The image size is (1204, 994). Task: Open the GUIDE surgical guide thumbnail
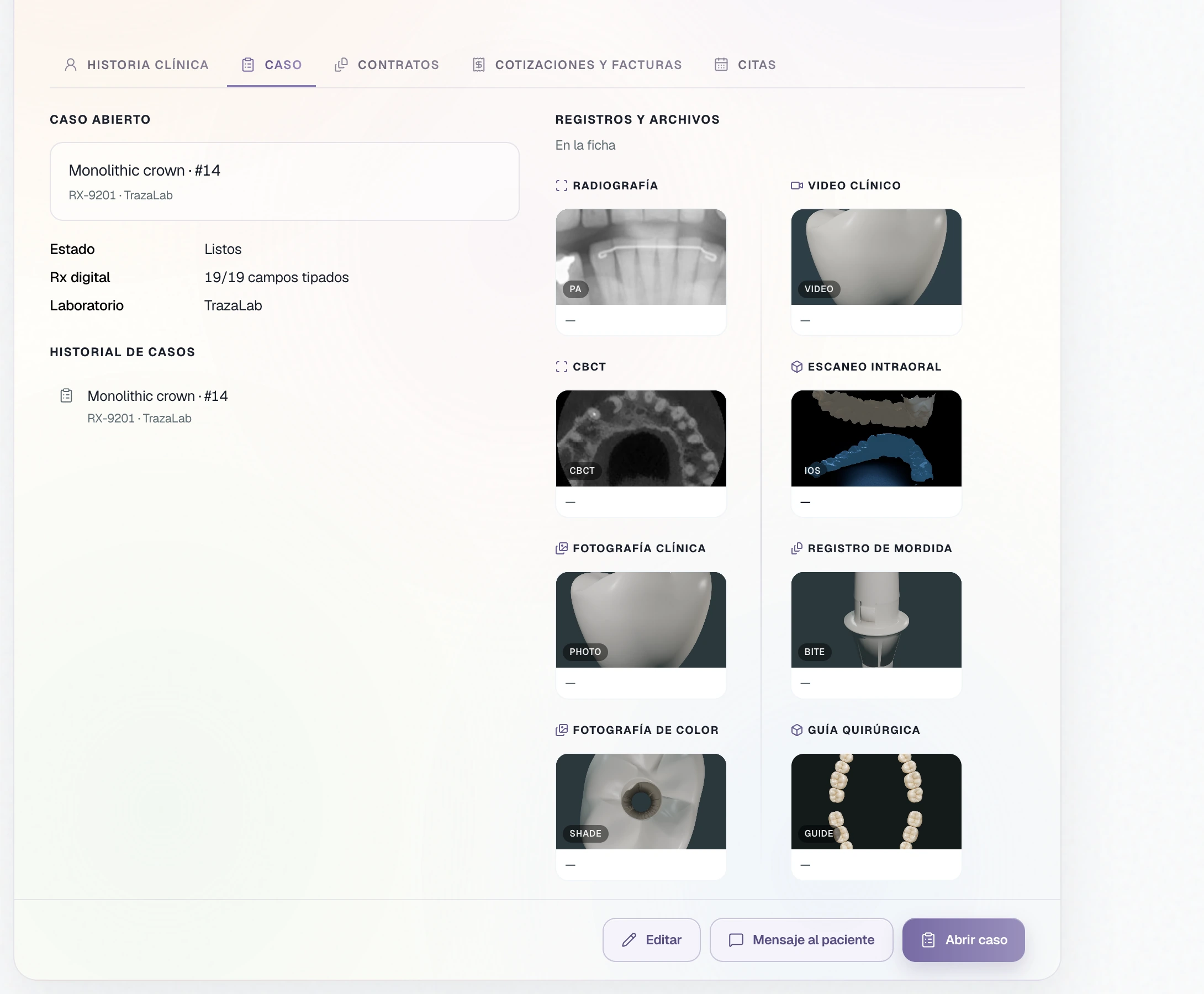[876, 802]
